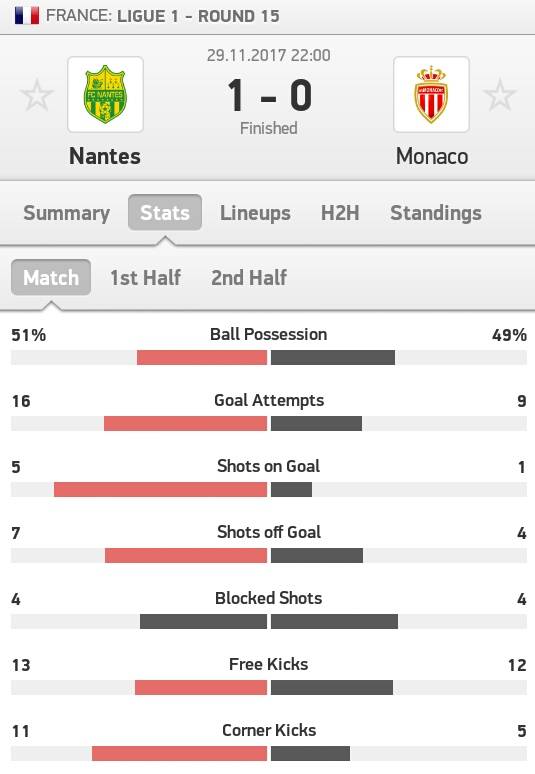This screenshot has width=535, height=774.
Task: Show 2nd Half statistics
Action: [249, 277]
